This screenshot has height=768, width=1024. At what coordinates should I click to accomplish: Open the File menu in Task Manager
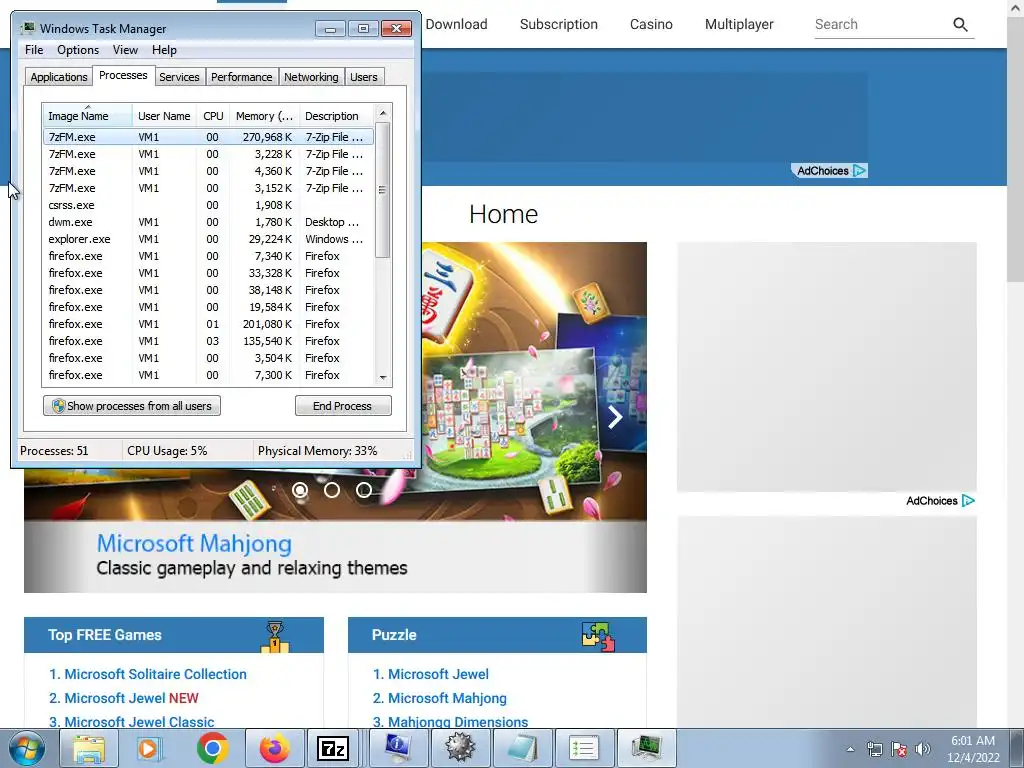tap(34, 50)
